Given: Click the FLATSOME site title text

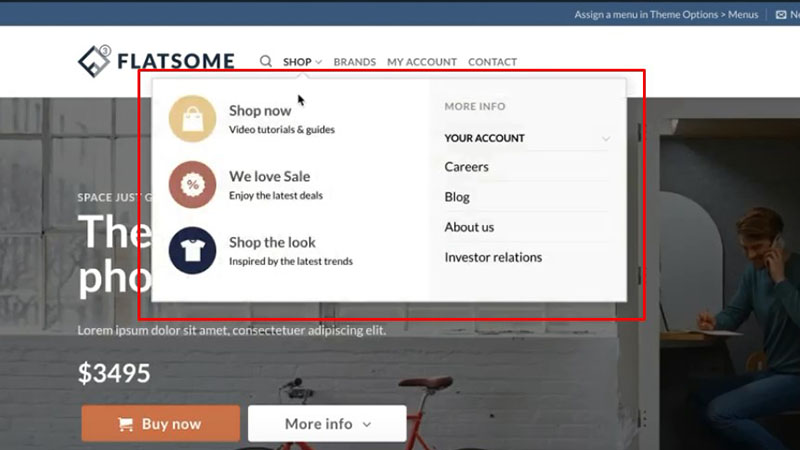Looking at the screenshot, I should 176,61.
